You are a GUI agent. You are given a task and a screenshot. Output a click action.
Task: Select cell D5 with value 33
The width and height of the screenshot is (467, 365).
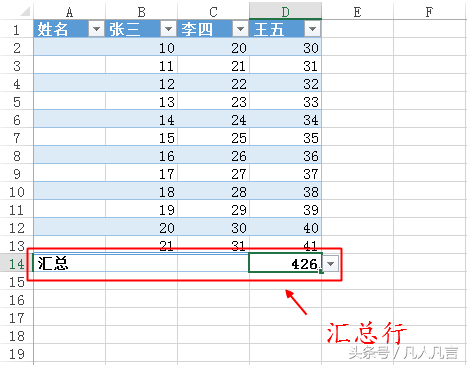(x=285, y=102)
